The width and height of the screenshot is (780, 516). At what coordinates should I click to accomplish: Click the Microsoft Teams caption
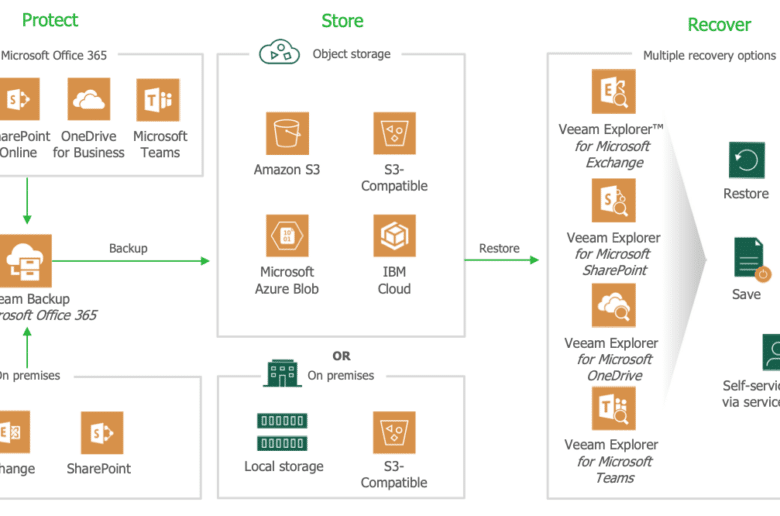(160, 144)
